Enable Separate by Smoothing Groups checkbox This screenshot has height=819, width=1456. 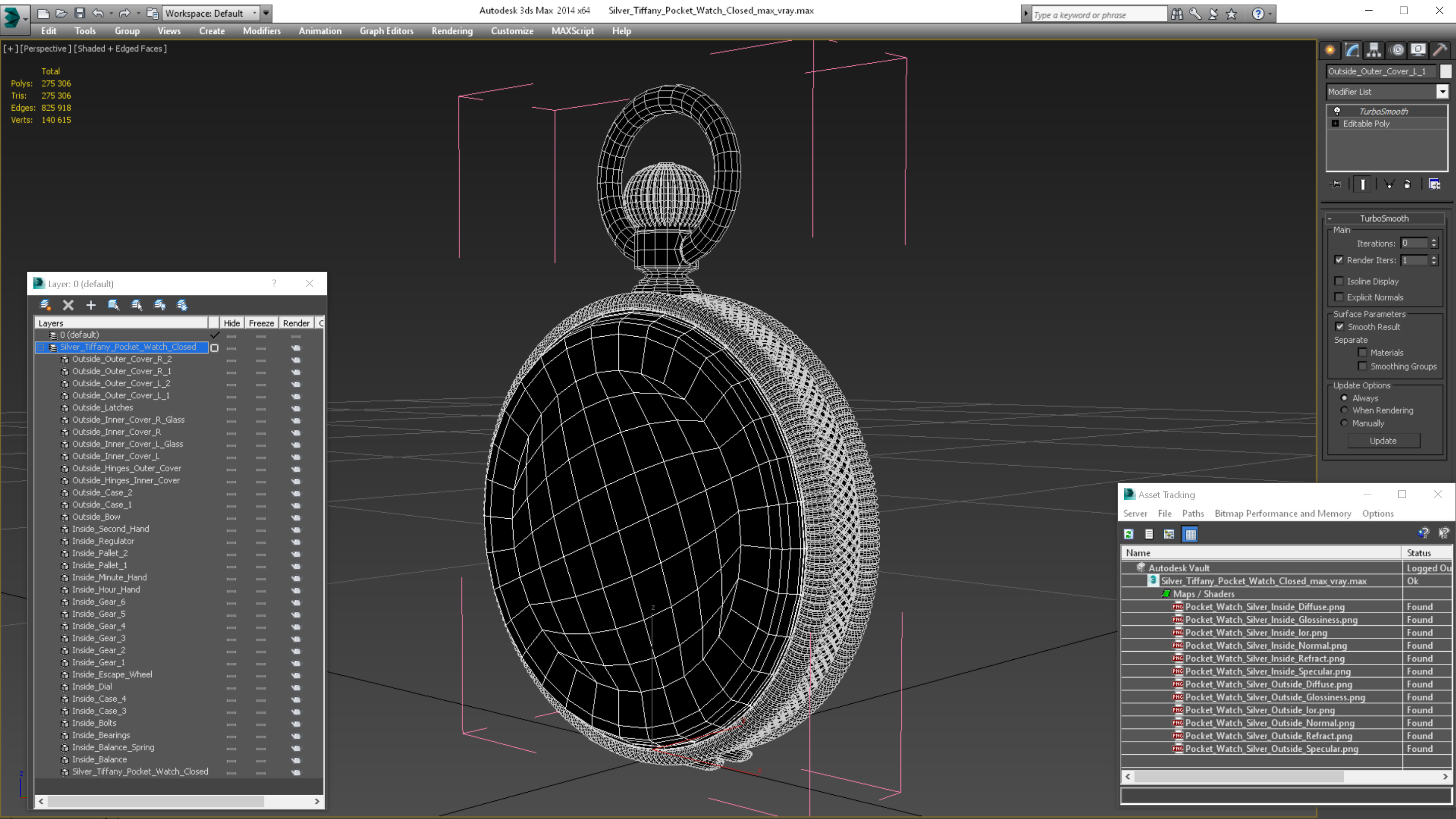coord(1362,366)
